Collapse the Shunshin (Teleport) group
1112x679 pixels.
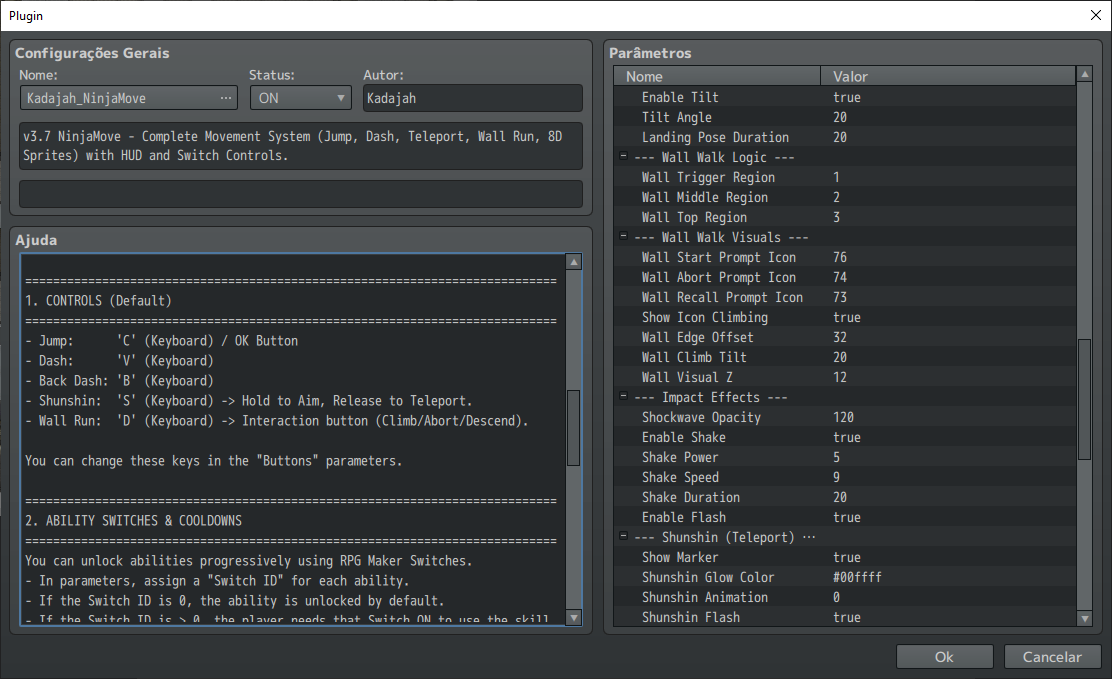pyautogui.click(x=623, y=536)
